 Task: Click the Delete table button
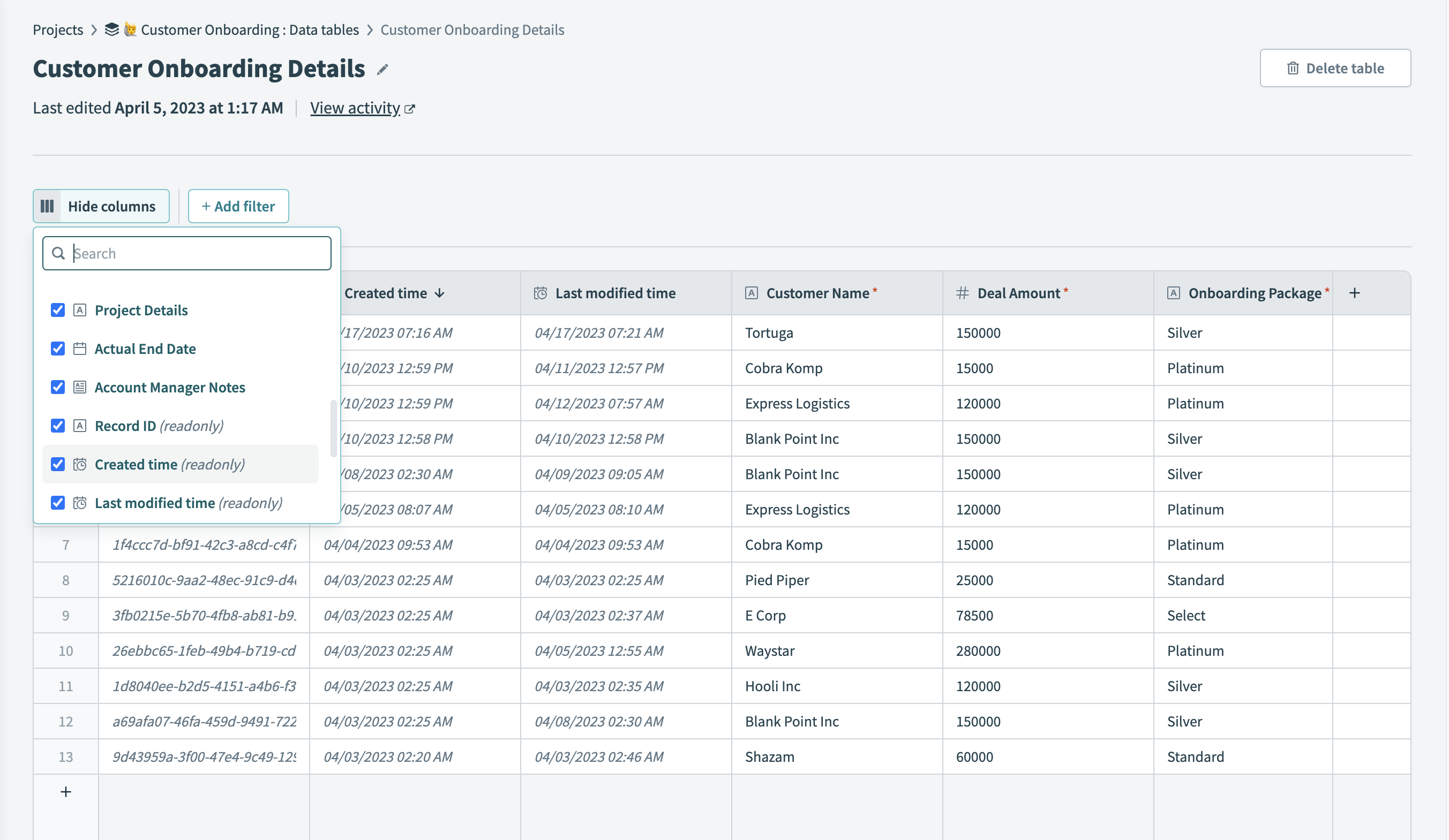click(1335, 67)
